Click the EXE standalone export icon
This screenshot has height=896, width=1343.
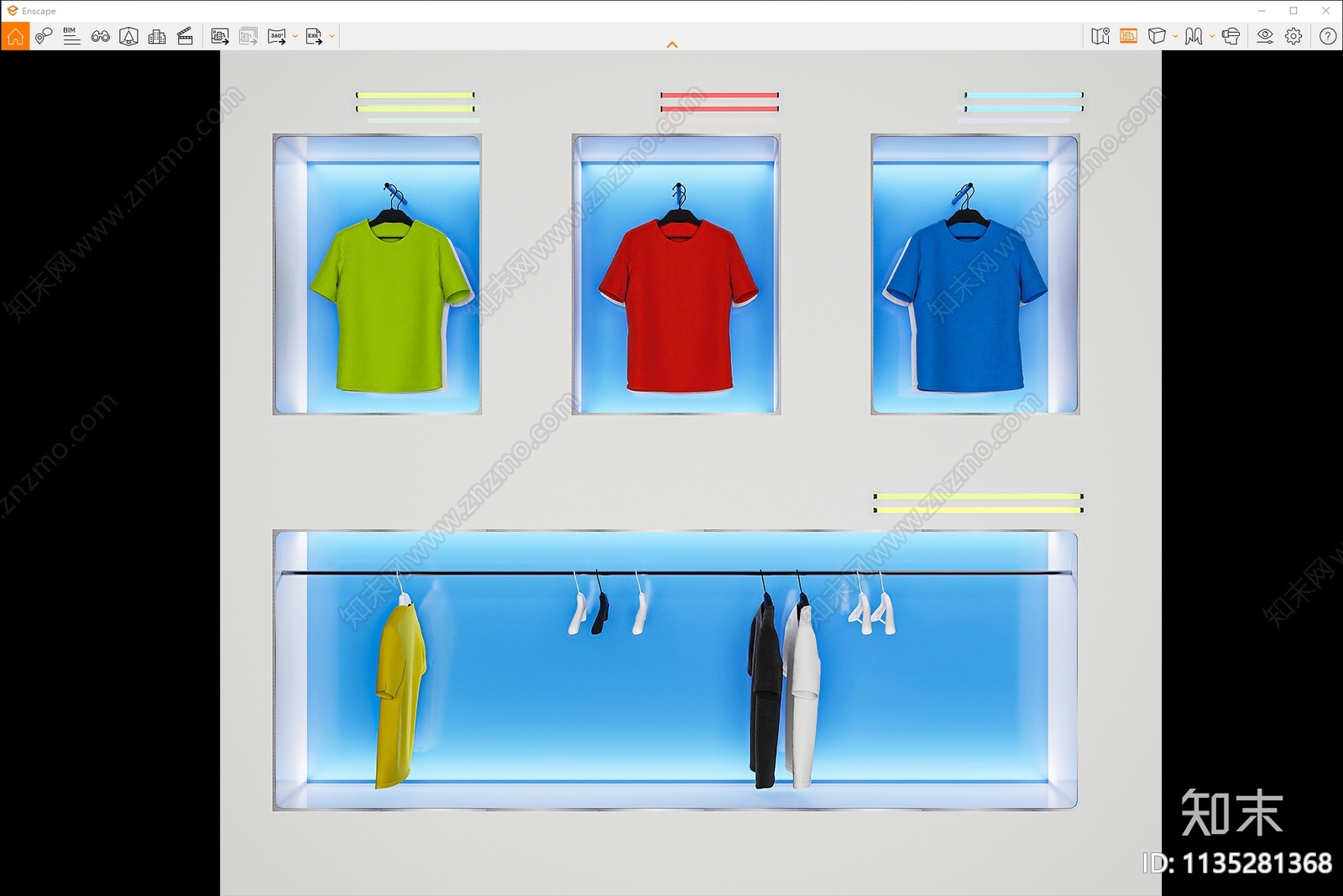click(x=314, y=36)
